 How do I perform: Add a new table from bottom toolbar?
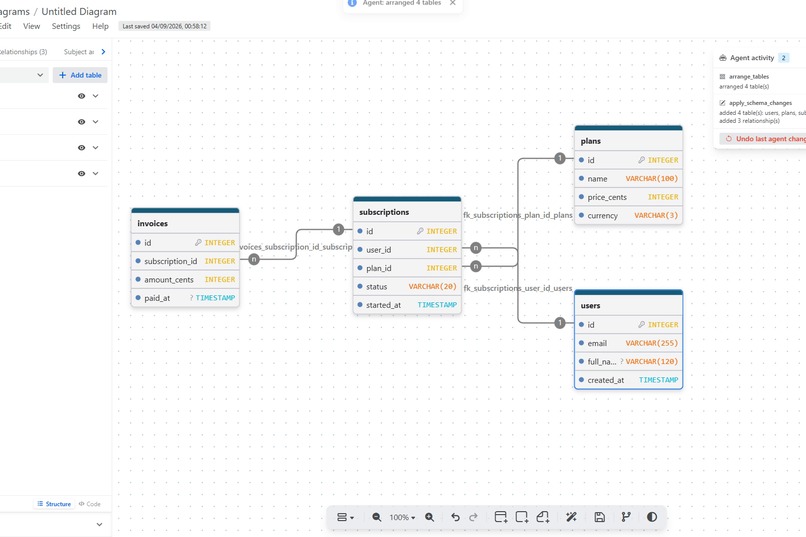(501, 517)
